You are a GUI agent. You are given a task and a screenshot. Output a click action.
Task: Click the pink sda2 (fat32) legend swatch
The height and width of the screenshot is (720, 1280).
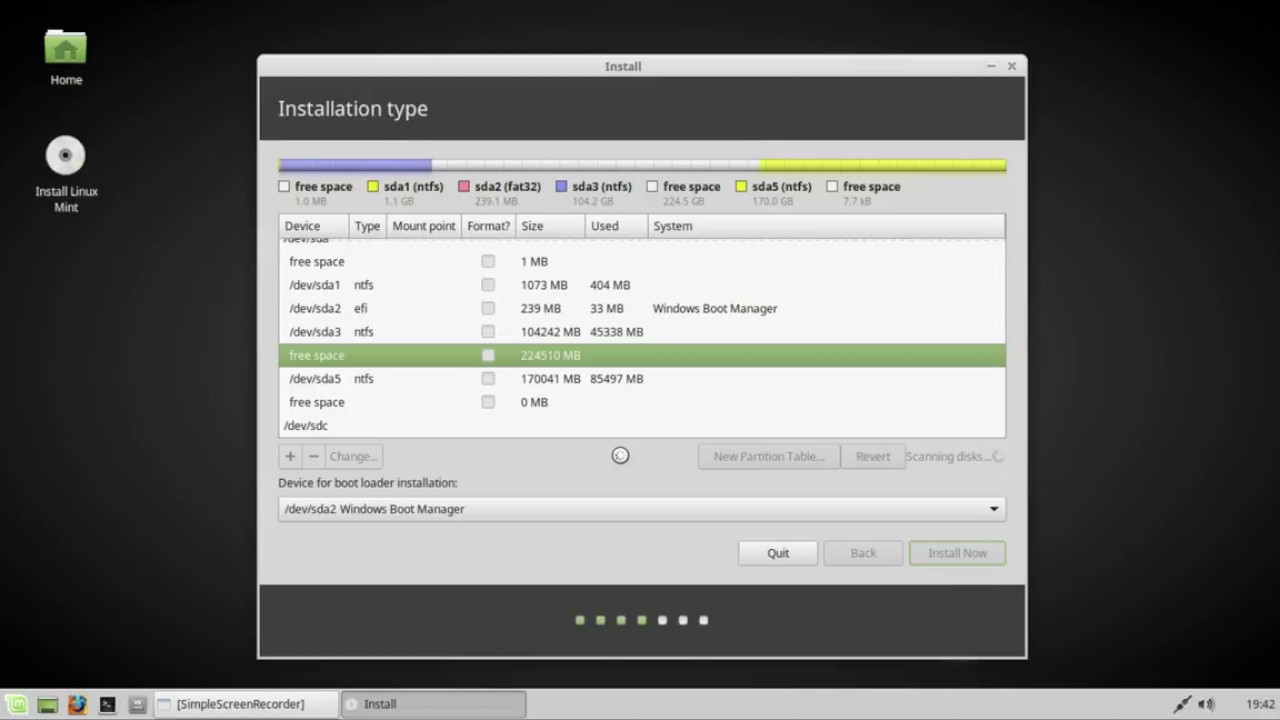point(464,186)
